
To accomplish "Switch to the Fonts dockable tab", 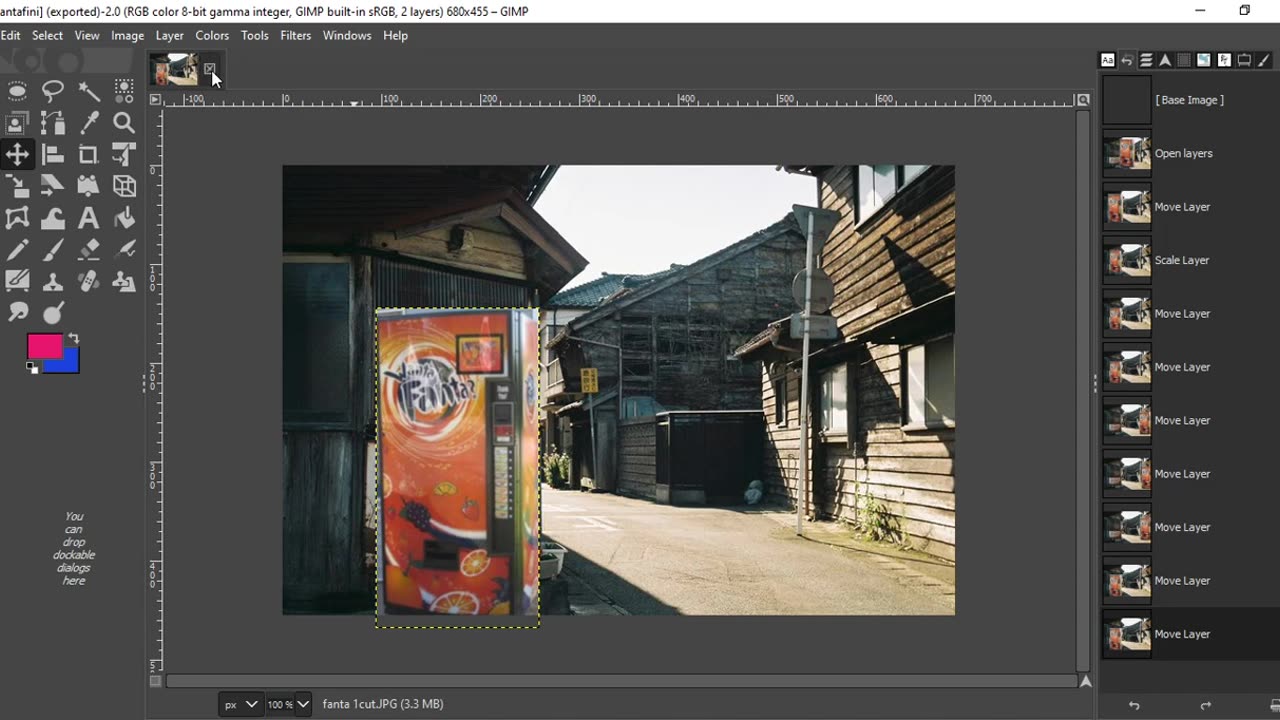I will pyautogui.click(x=1108, y=60).
